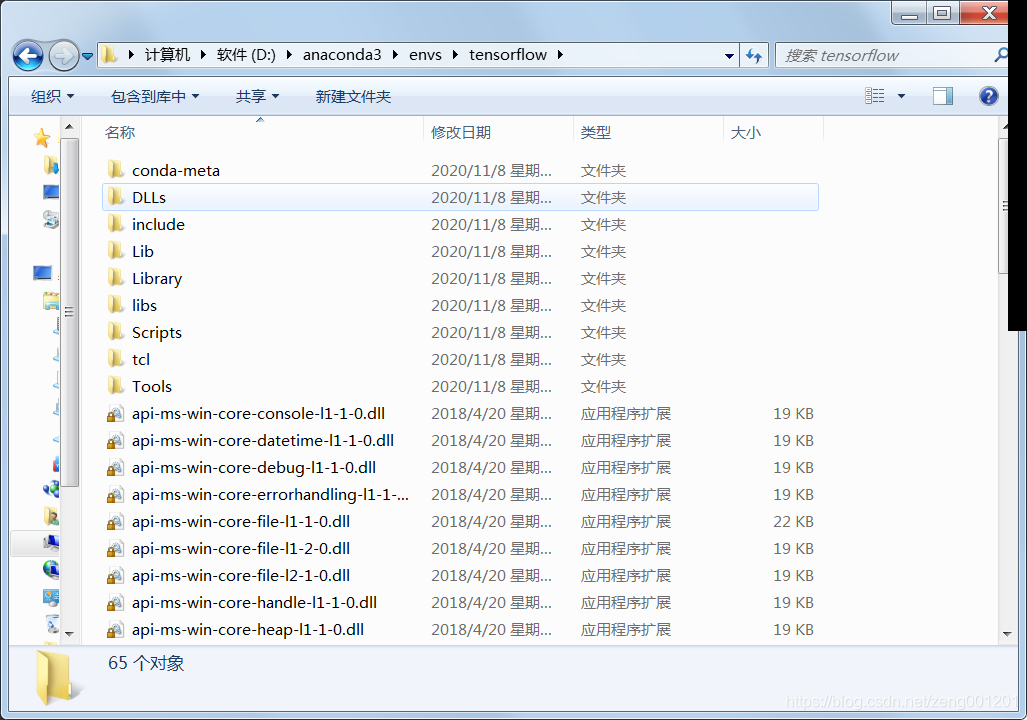The width and height of the screenshot is (1027, 720).
Task: Expand the arrow after 计算机 breadcrumb
Action: [203, 55]
